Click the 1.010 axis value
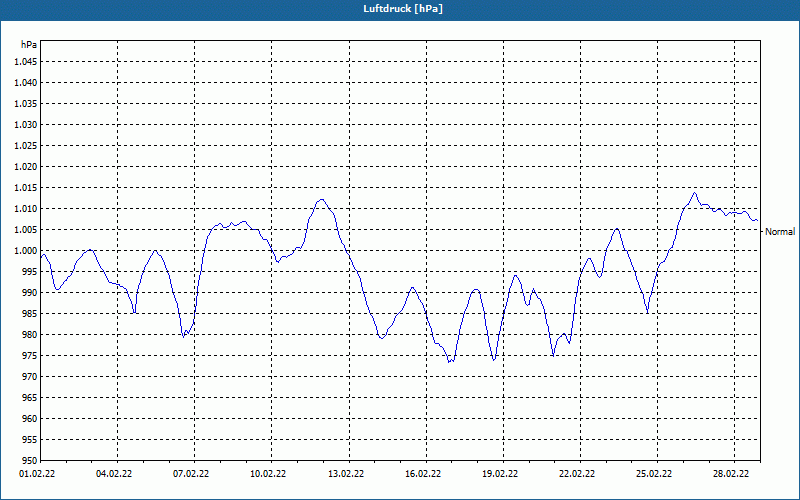Viewport: 800px width, 500px height. [26, 209]
